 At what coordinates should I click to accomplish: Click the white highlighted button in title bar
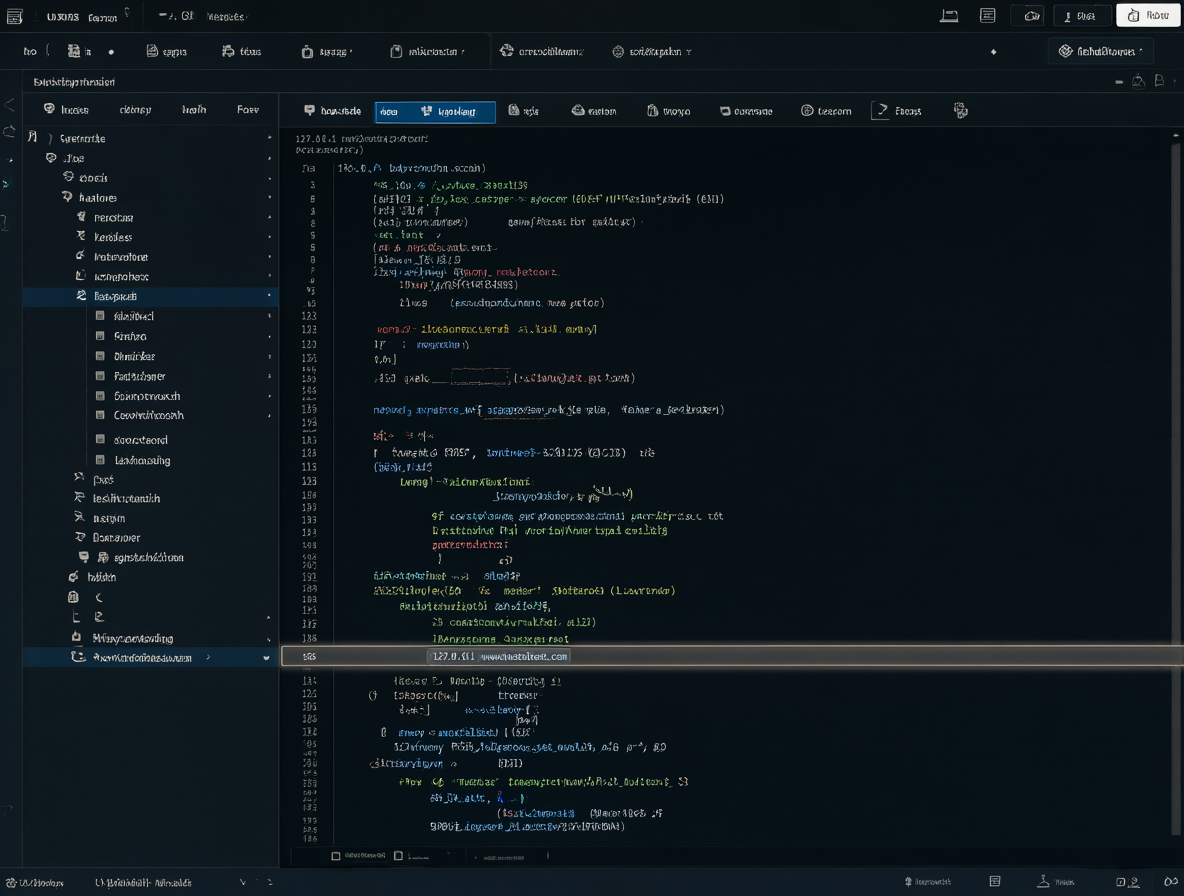1148,16
